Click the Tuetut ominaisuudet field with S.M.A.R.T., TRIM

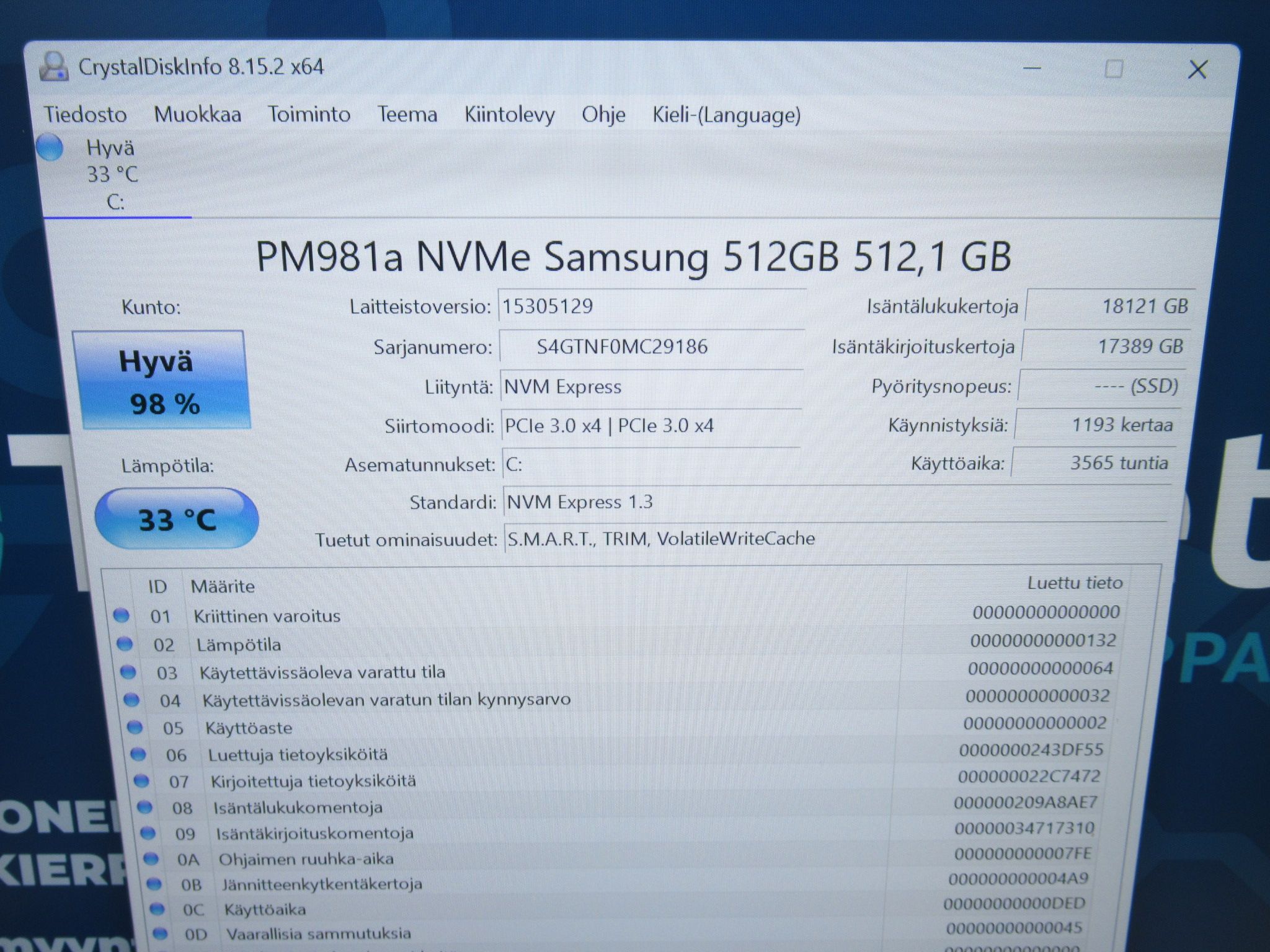(835, 539)
